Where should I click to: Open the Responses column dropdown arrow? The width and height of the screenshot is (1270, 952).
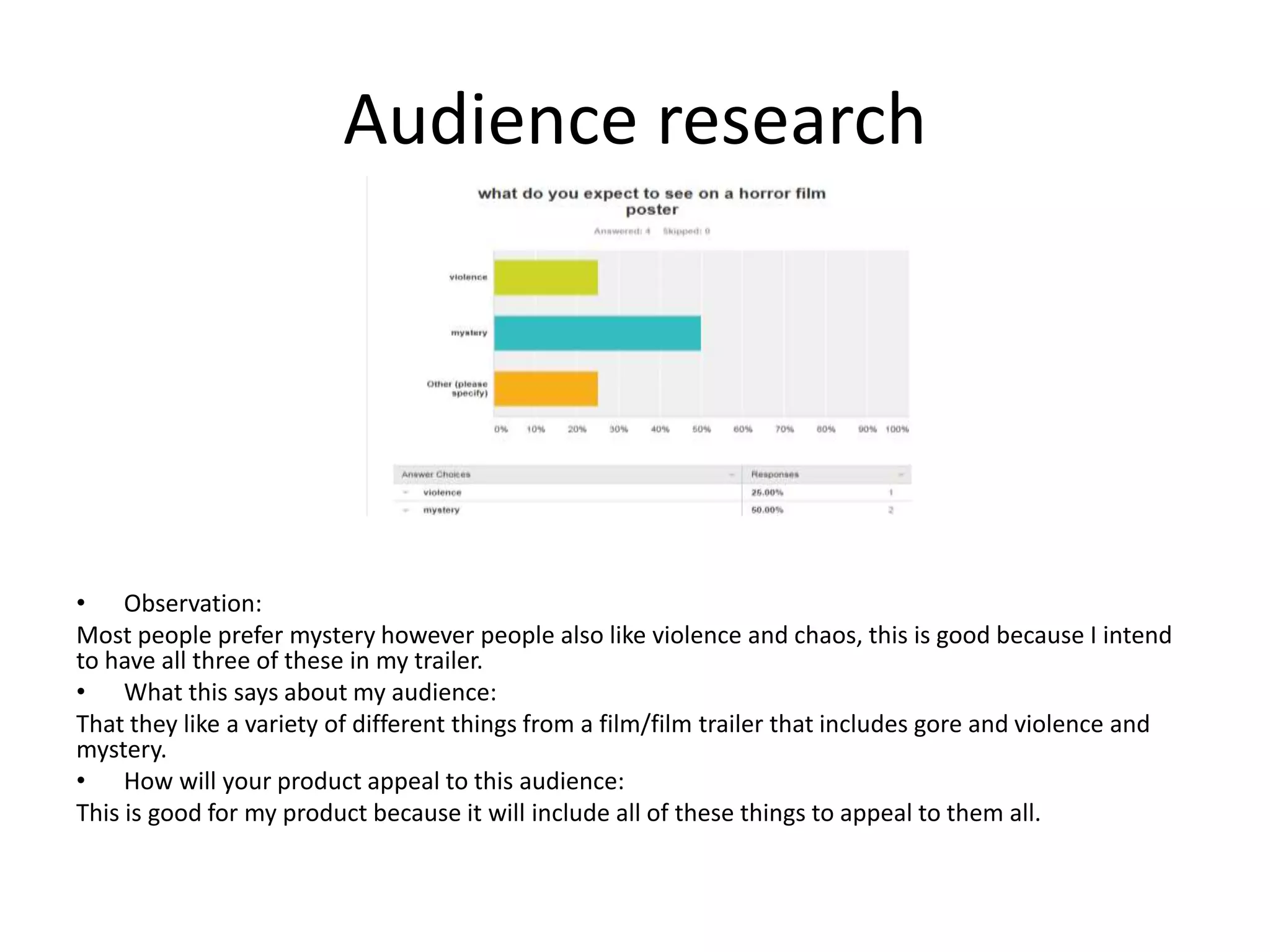point(901,475)
